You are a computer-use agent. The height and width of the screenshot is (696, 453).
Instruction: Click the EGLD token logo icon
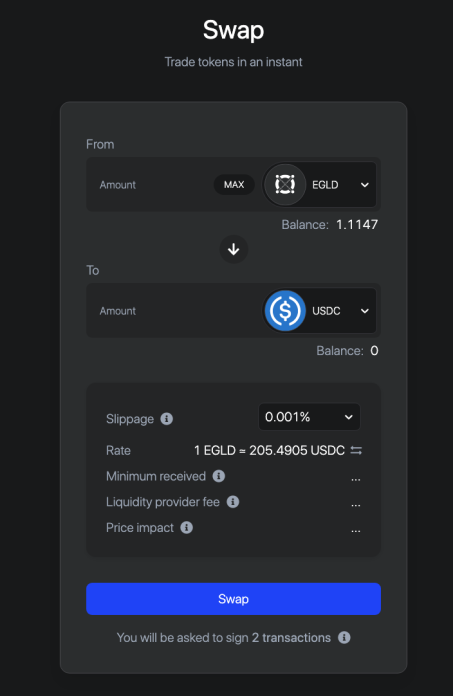point(285,184)
